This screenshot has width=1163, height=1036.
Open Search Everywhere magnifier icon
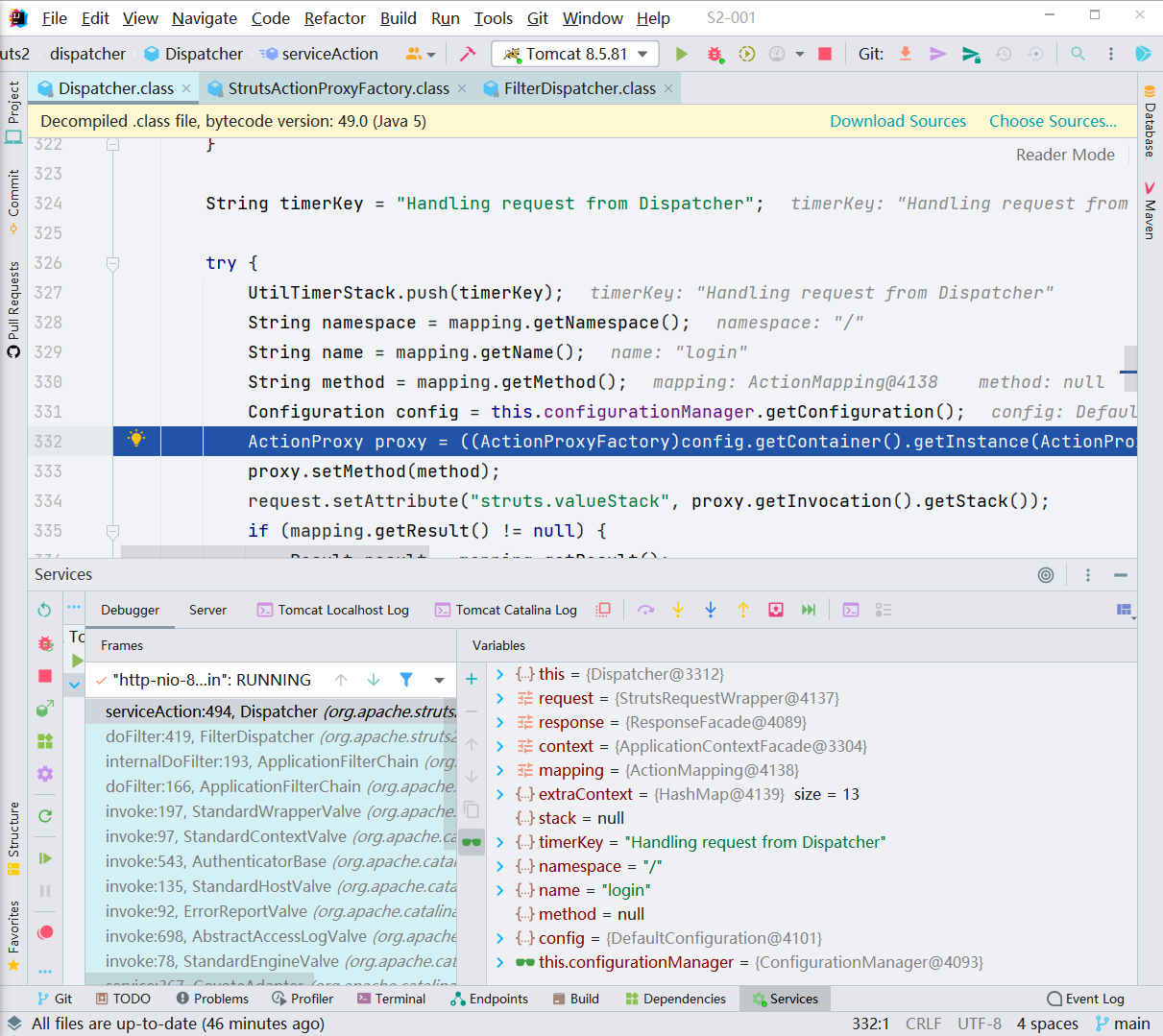[1078, 54]
